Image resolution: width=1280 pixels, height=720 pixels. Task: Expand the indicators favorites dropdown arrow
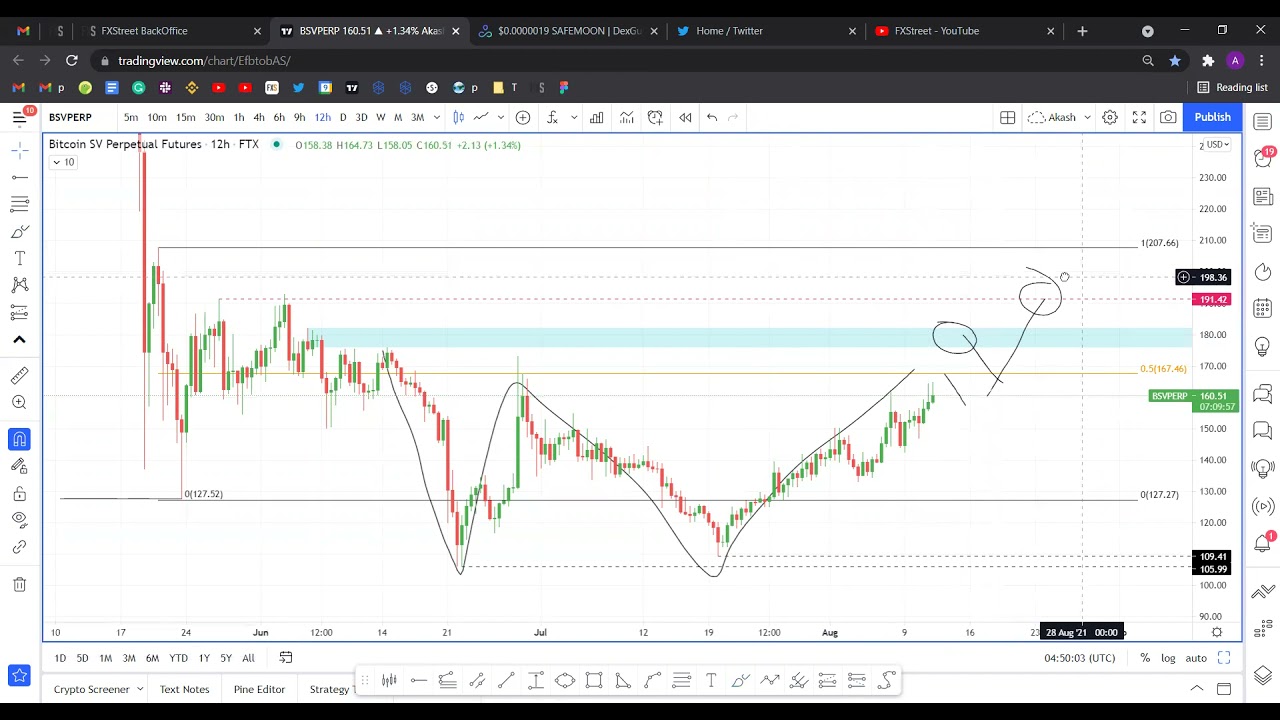pos(574,117)
